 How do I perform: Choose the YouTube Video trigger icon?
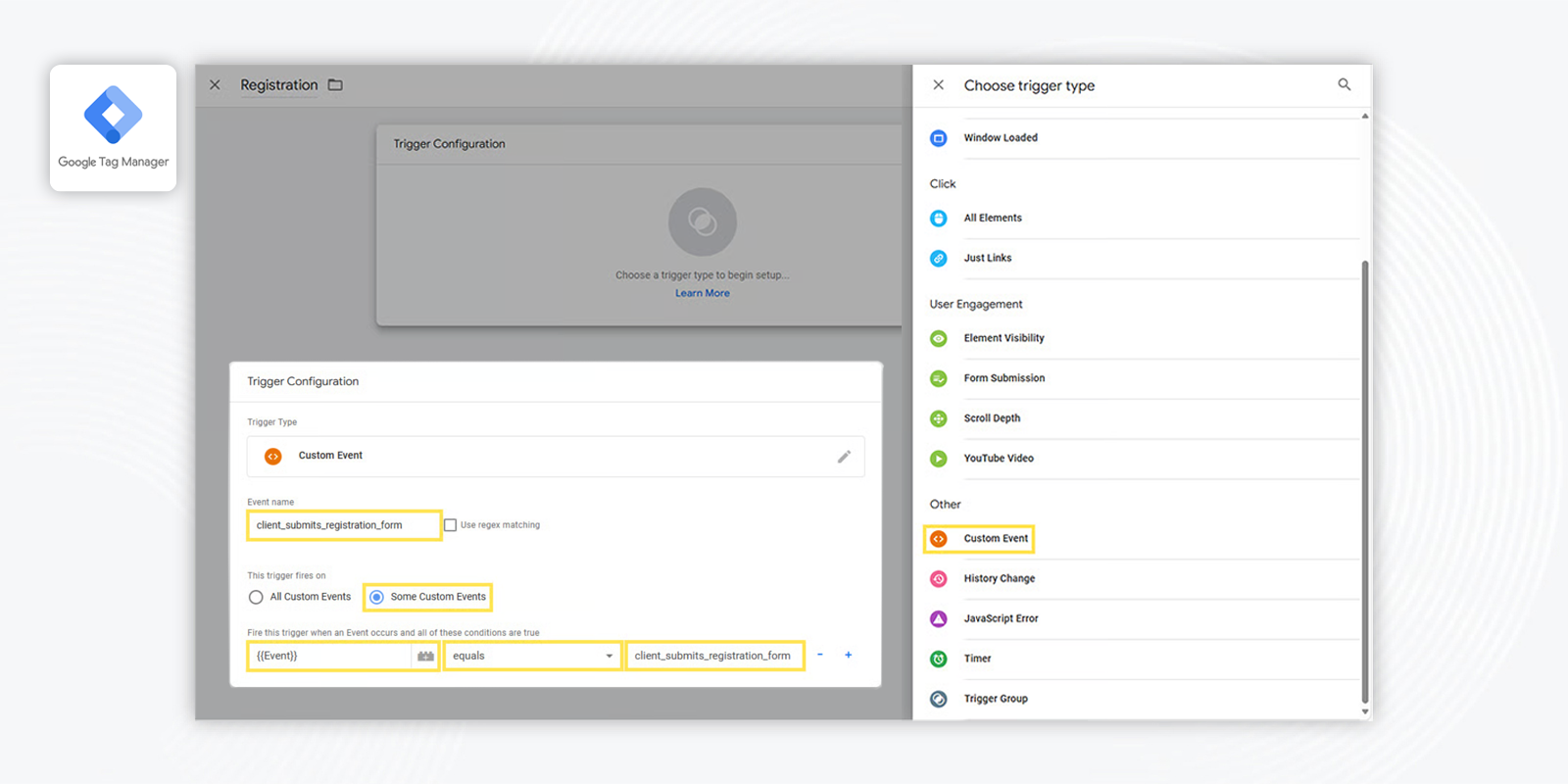click(938, 459)
